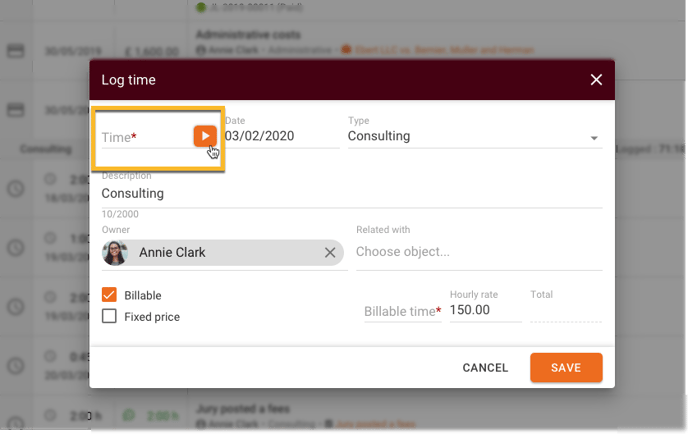Edit the Date field 03/02/2020

point(282,136)
